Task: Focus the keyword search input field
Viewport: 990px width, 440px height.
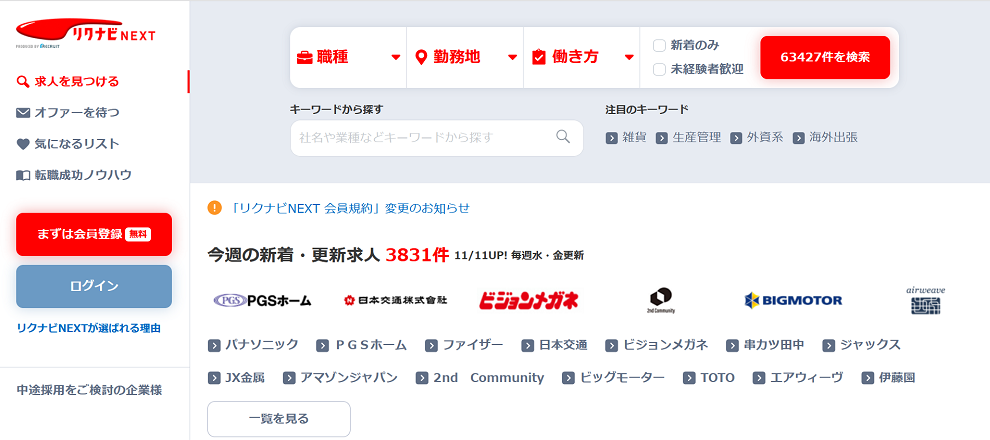Action: pos(437,138)
